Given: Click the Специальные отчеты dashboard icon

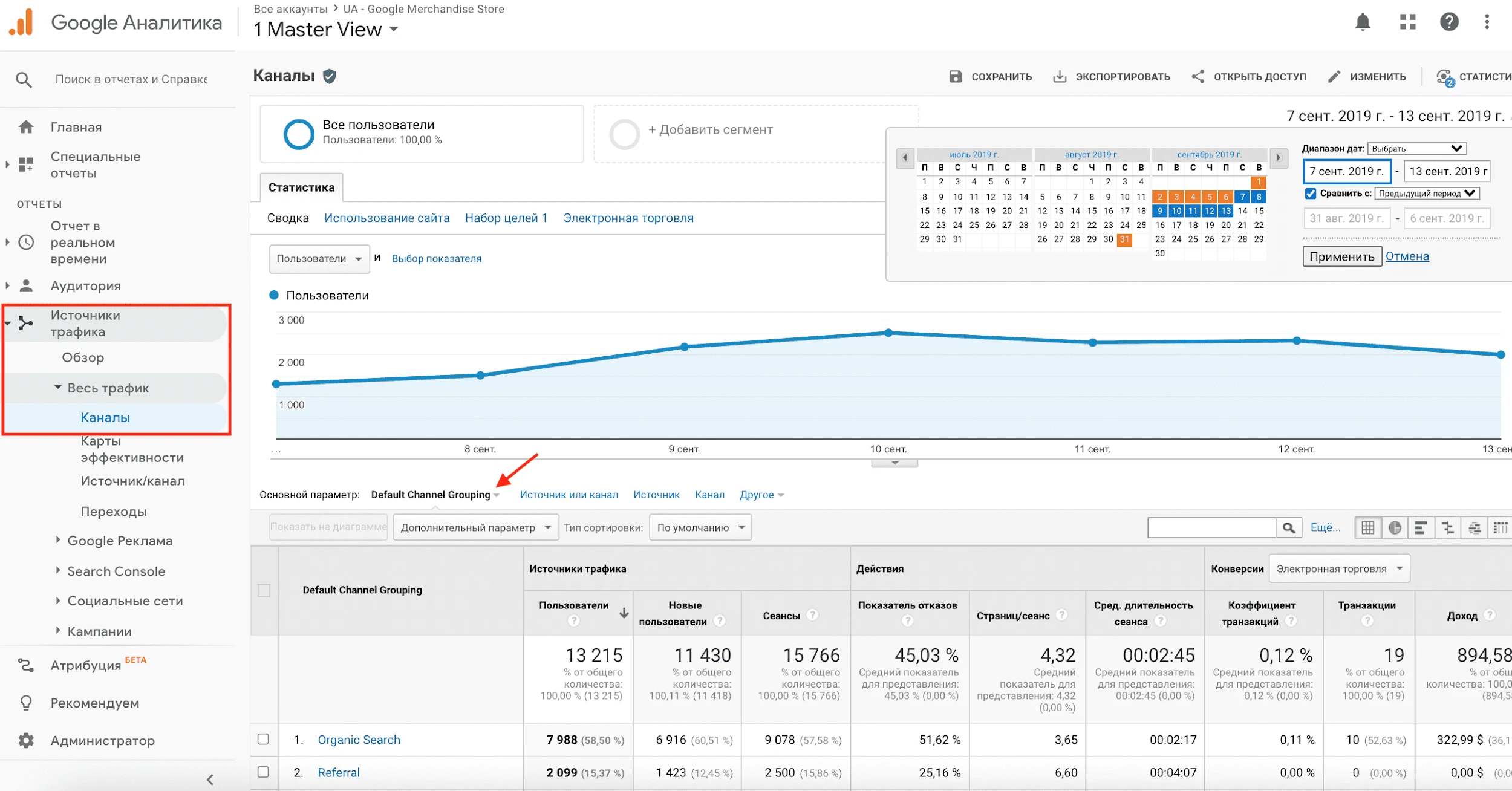Looking at the screenshot, I should pos(26,164).
